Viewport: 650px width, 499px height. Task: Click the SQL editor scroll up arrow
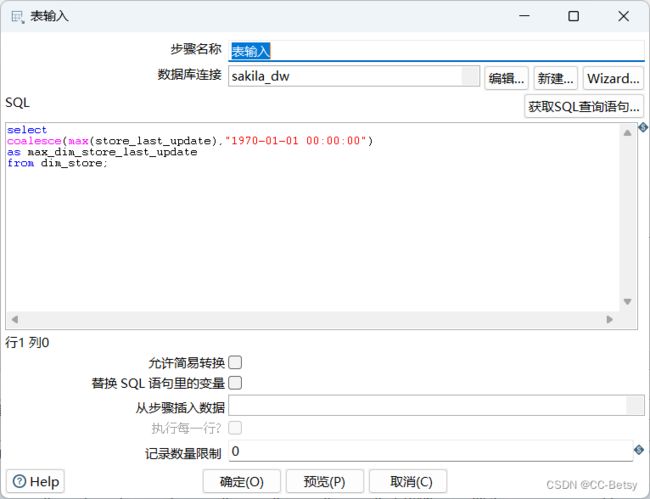628,133
